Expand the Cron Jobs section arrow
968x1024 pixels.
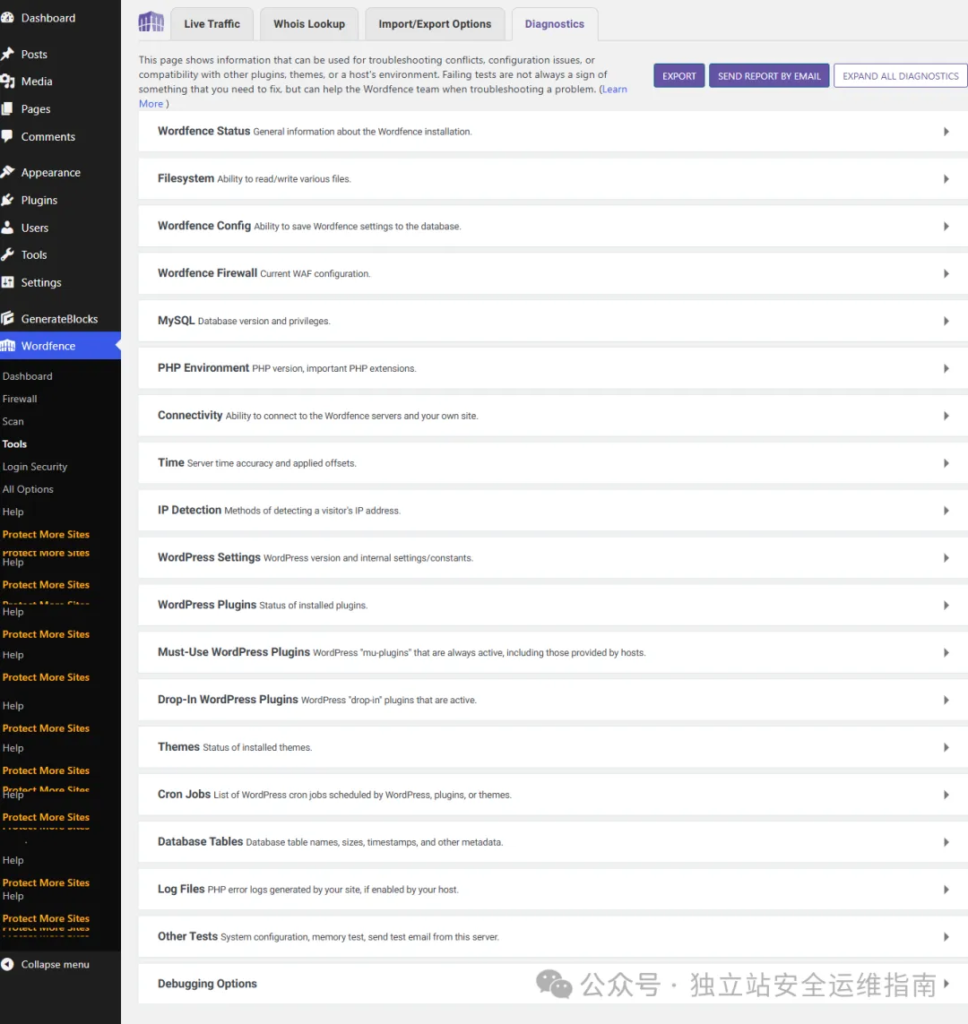click(x=946, y=794)
